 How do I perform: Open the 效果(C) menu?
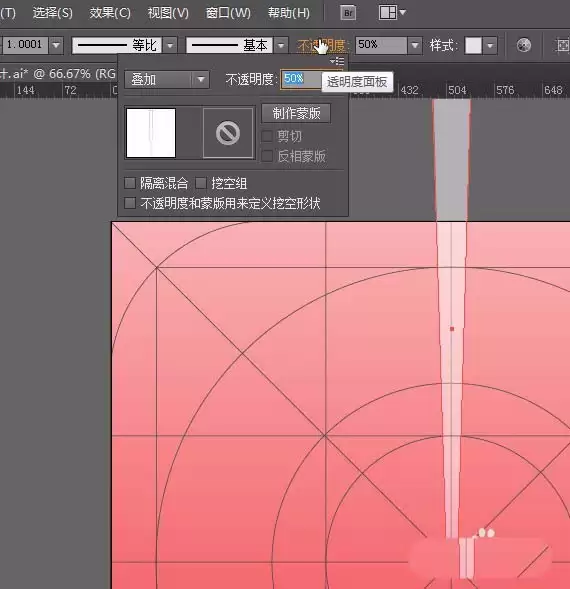(x=110, y=13)
